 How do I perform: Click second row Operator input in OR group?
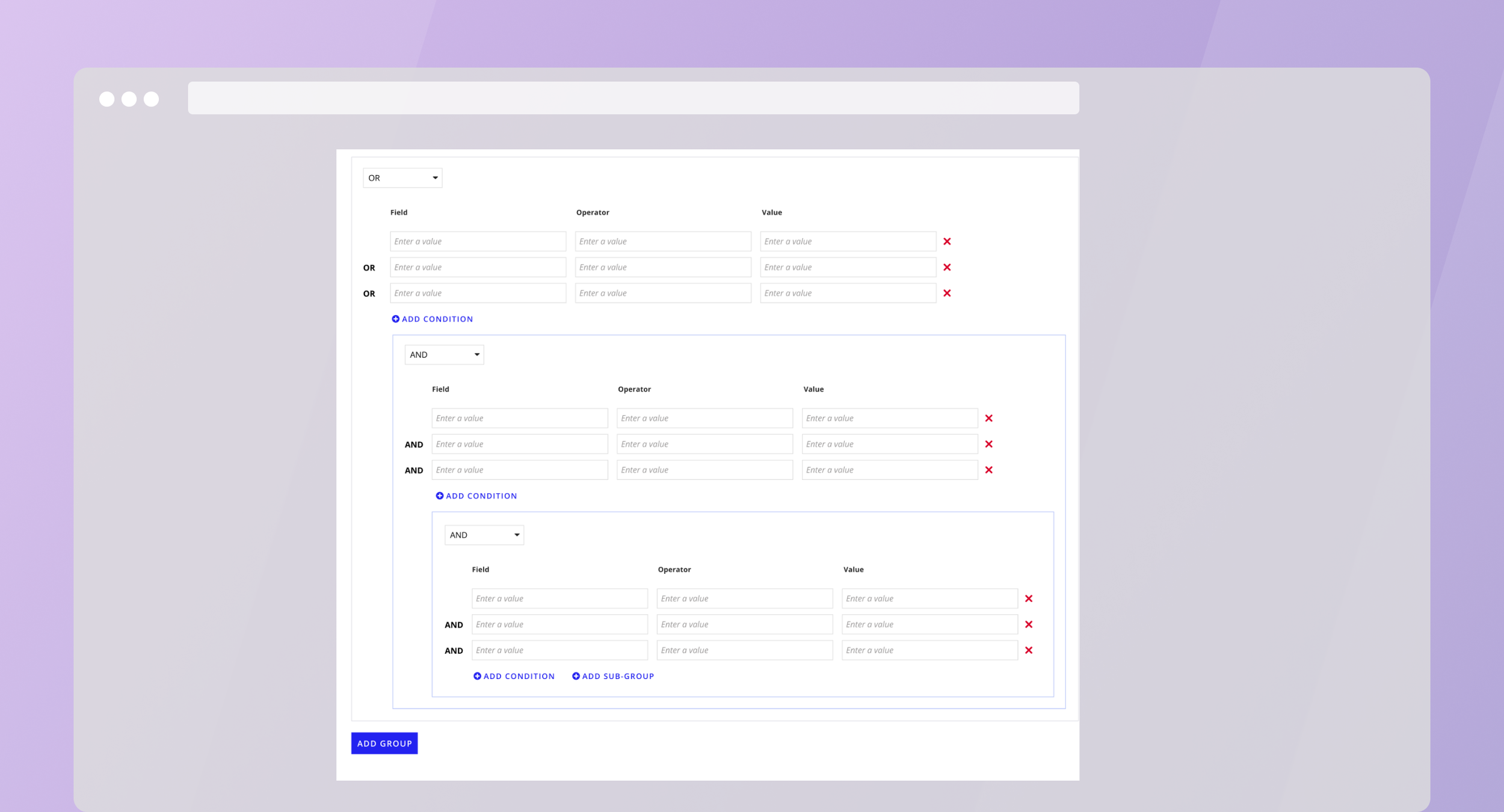click(662, 267)
